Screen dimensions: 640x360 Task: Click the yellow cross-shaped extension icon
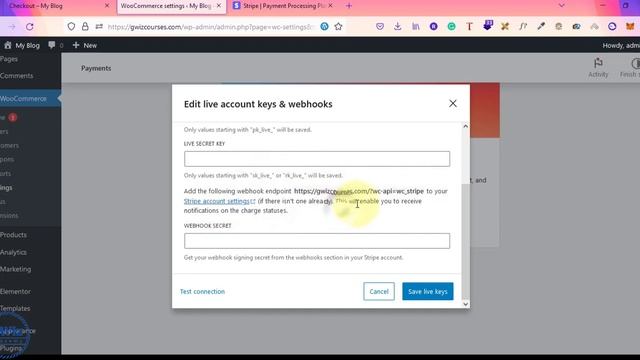(505, 27)
